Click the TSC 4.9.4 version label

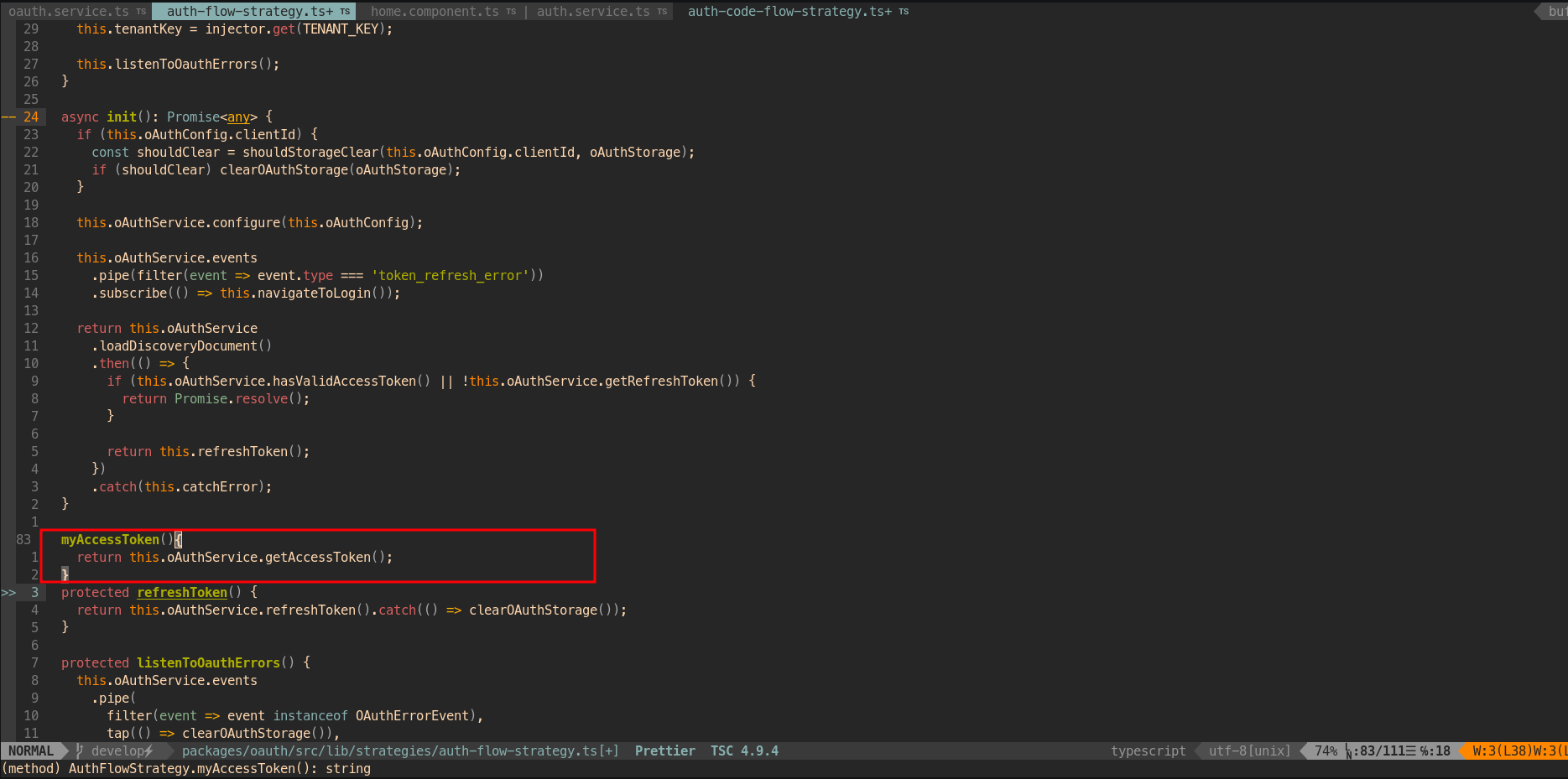pos(743,750)
